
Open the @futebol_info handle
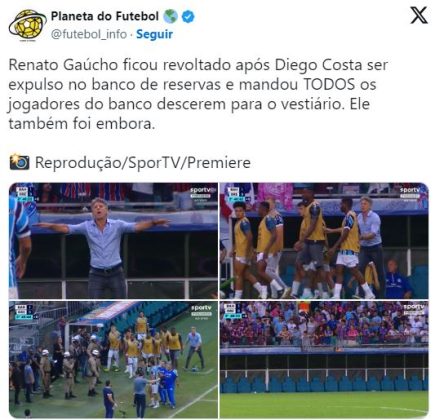(89, 34)
